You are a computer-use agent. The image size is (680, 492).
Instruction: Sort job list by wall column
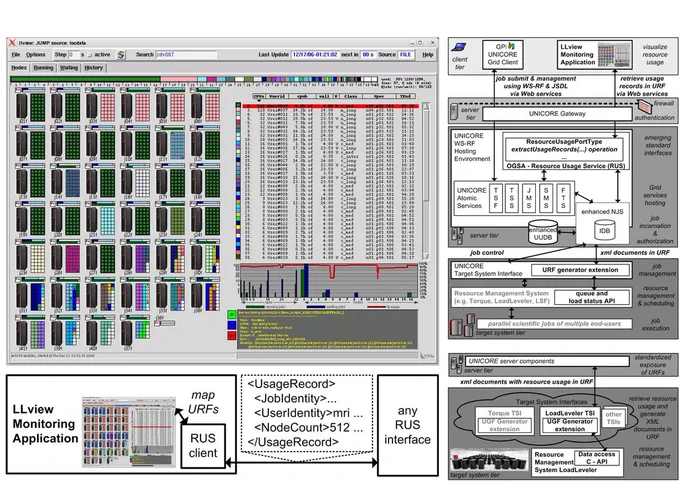(x=324, y=96)
